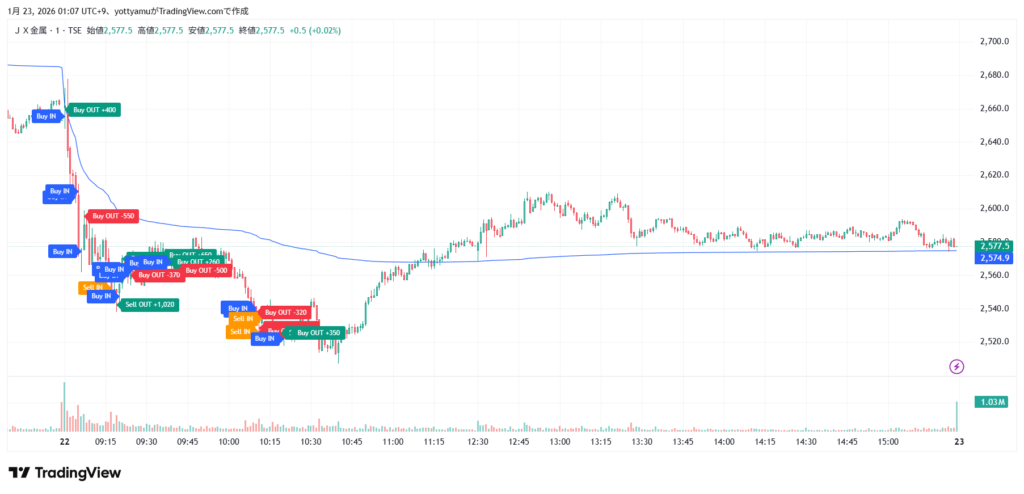Click the date label 22 on time axis
Image resolution: width=1024 pixels, height=494 pixels.
[x=64, y=441]
